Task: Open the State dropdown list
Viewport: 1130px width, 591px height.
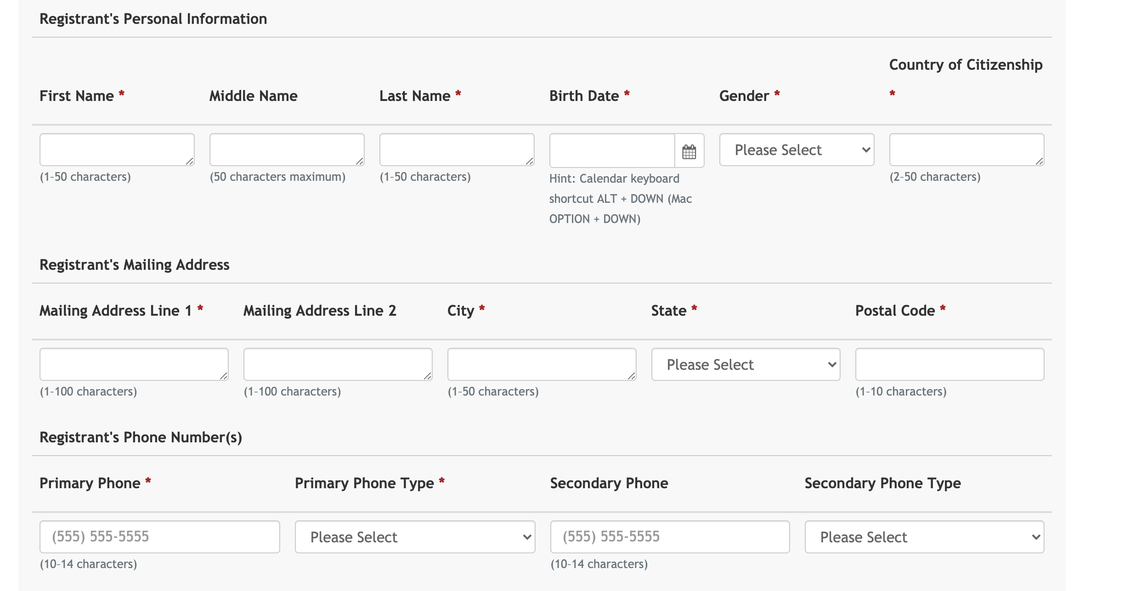Action: [745, 365]
